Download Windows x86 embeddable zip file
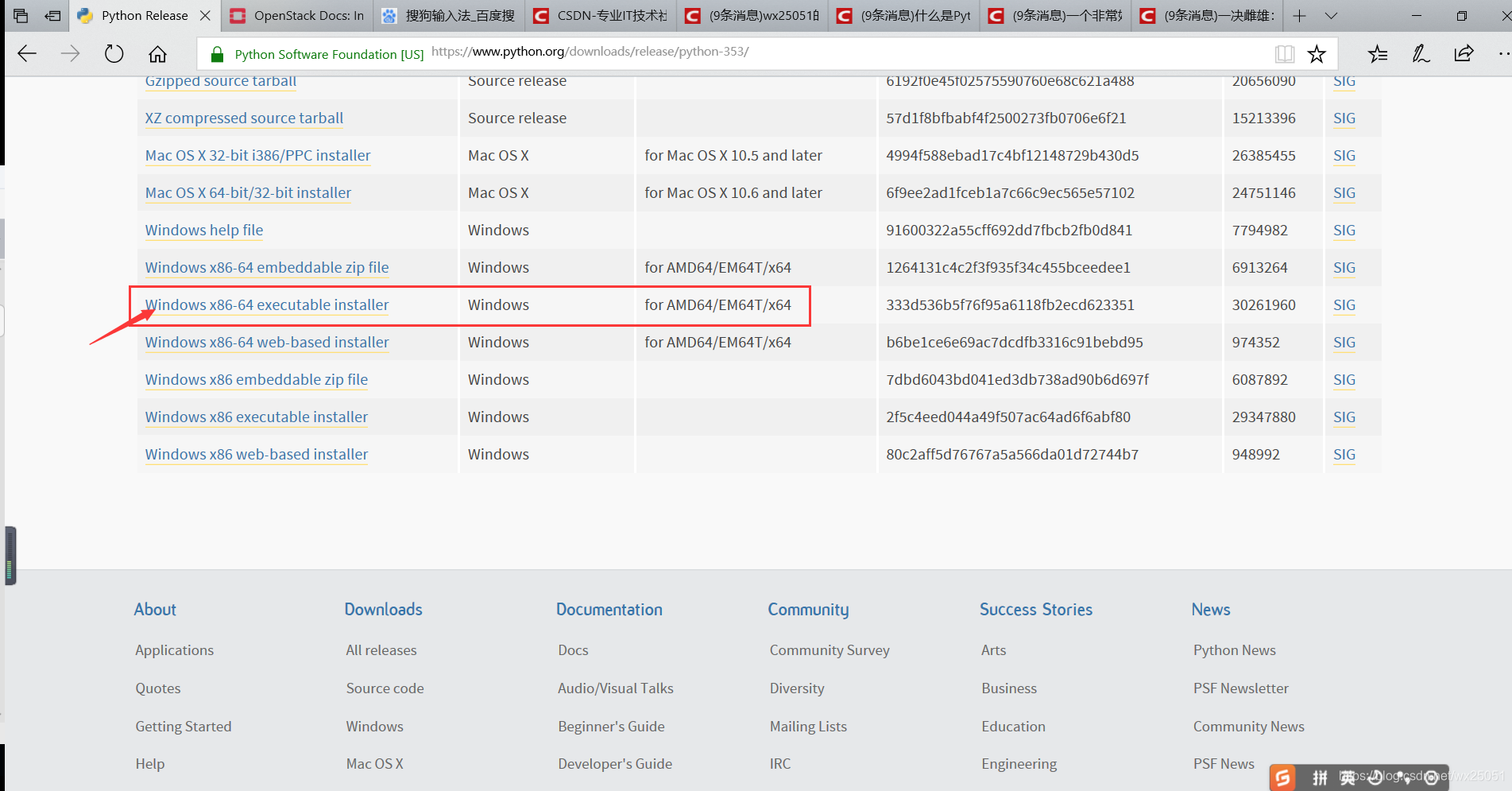The width and height of the screenshot is (1512, 791). click(x=257, y=380)
